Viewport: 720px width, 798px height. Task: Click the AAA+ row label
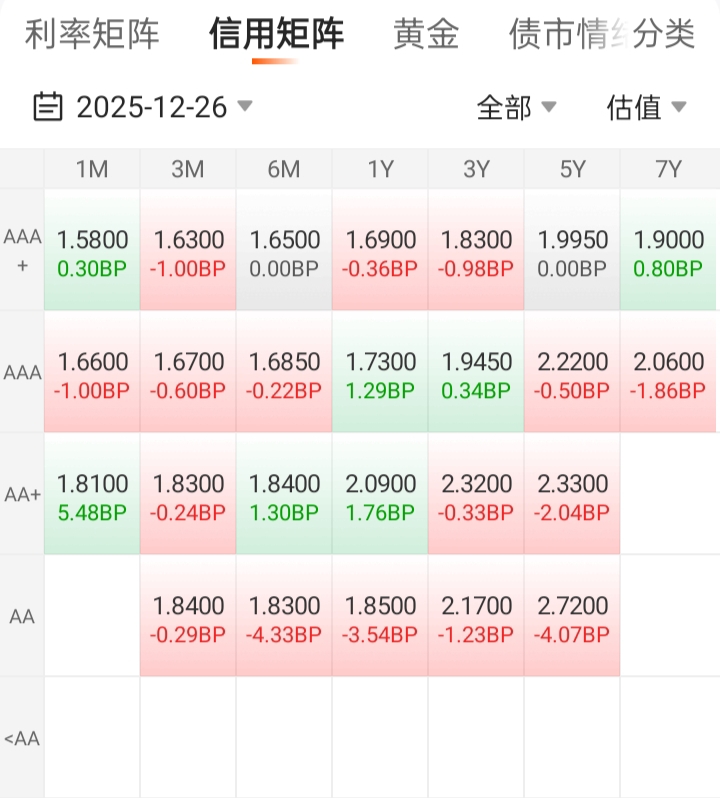22,249
